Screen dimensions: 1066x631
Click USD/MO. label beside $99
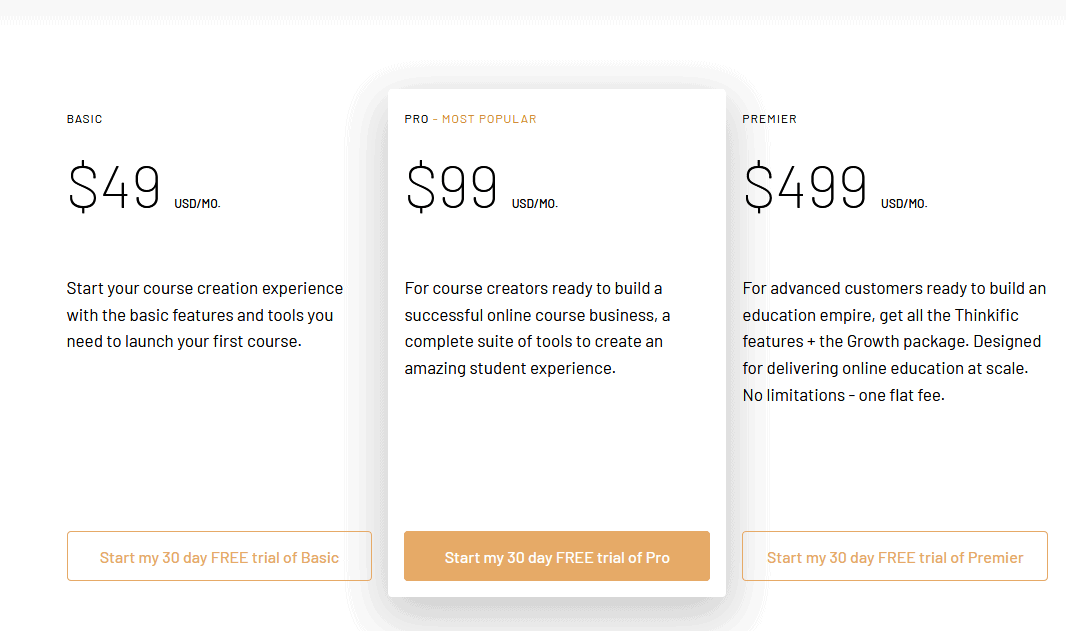[534, 203]
